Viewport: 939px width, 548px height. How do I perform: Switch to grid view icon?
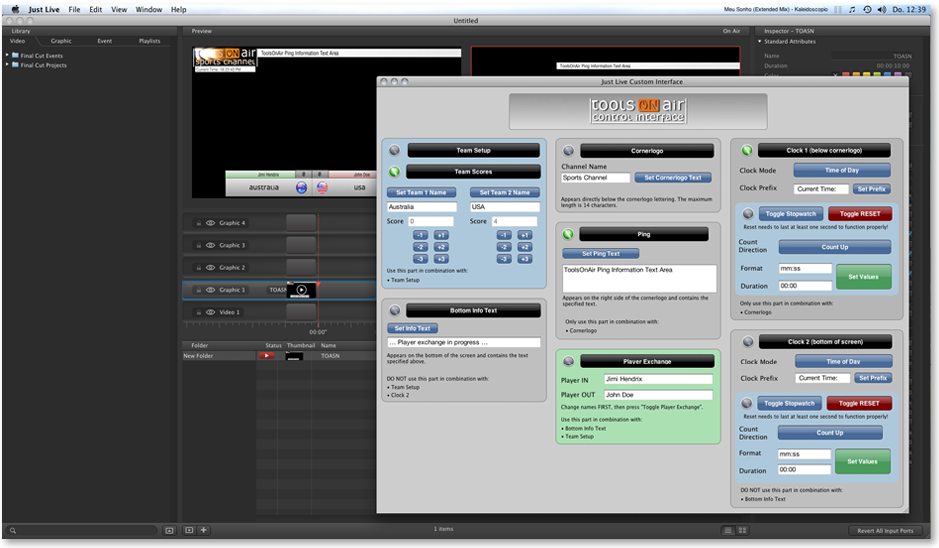[x=743, y=531]
